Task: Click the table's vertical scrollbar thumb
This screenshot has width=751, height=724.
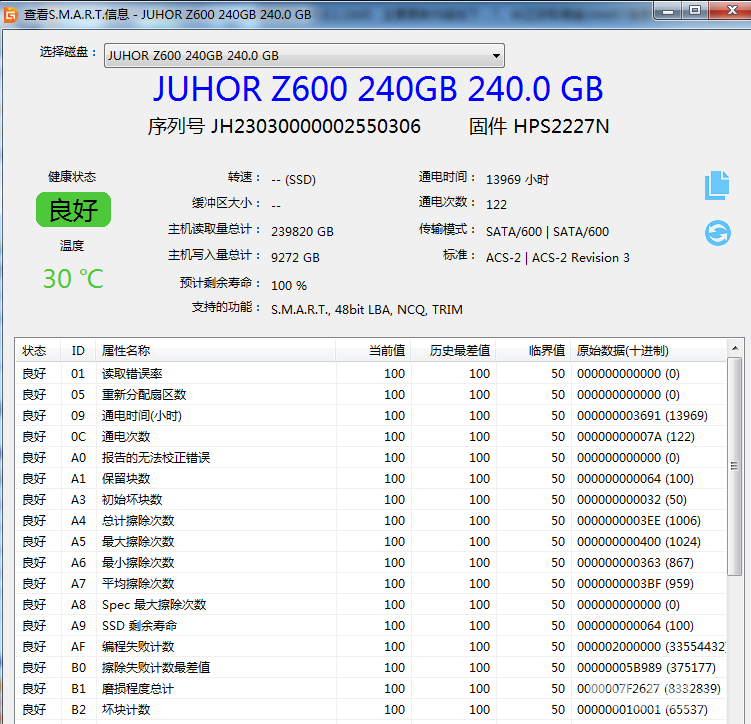Action: (735, 465)
